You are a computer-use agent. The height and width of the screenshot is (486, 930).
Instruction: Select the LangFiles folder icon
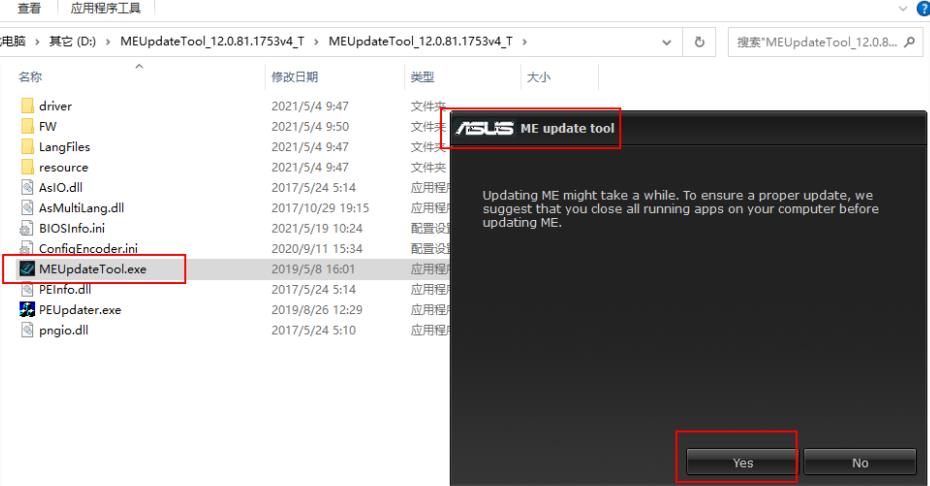tap(27, 147)
